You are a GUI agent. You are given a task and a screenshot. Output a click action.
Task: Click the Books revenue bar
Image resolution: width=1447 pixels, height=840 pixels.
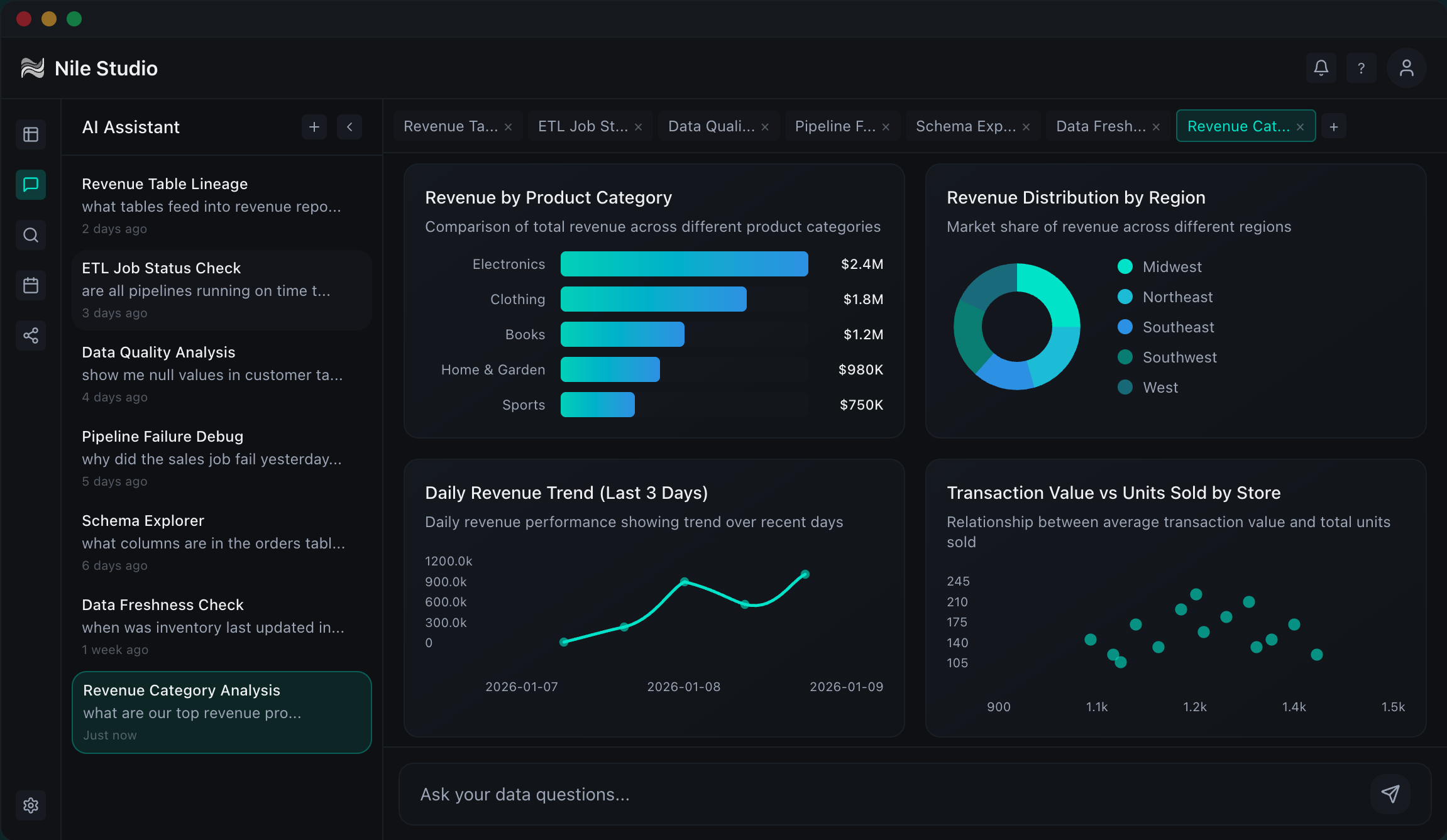click(x=622, y=334)
